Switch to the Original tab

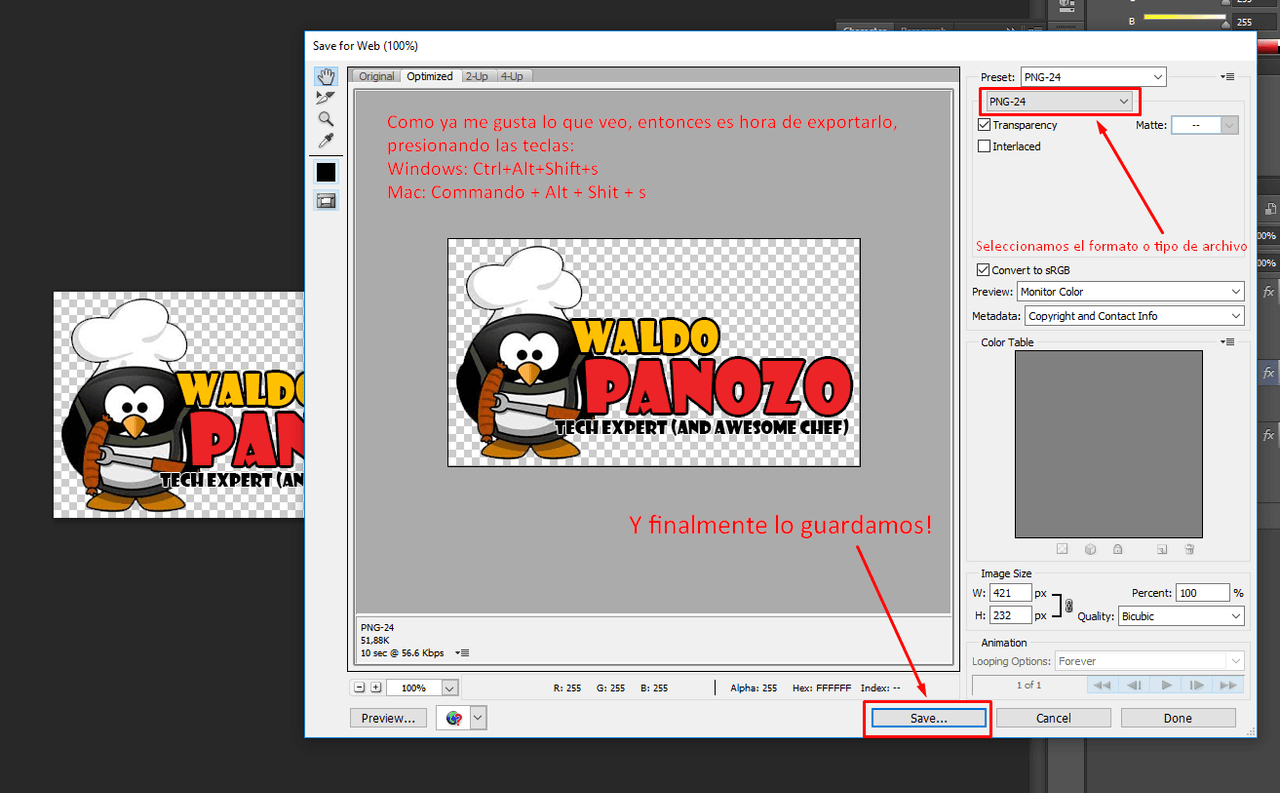click(377, 76)
